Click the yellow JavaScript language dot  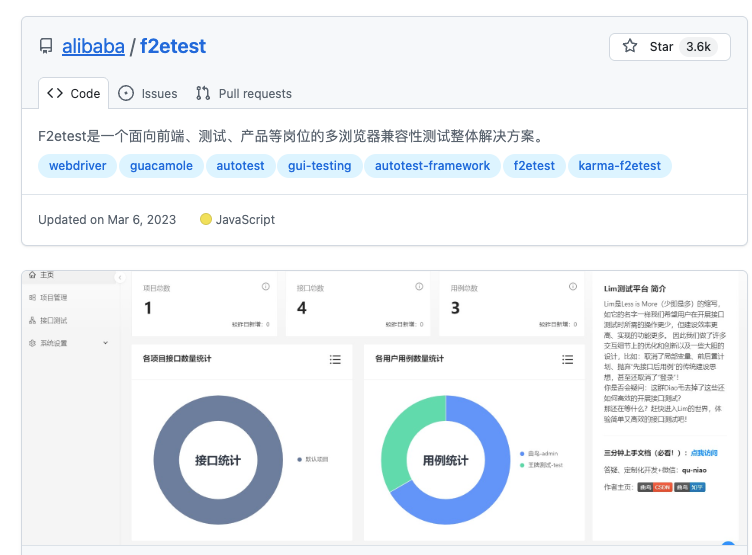pos(206,219)
